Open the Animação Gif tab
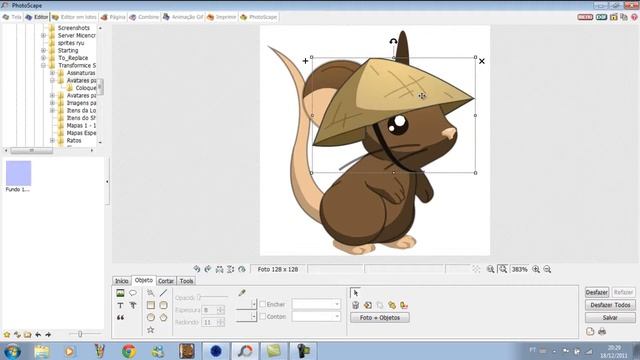 (182, 17)
